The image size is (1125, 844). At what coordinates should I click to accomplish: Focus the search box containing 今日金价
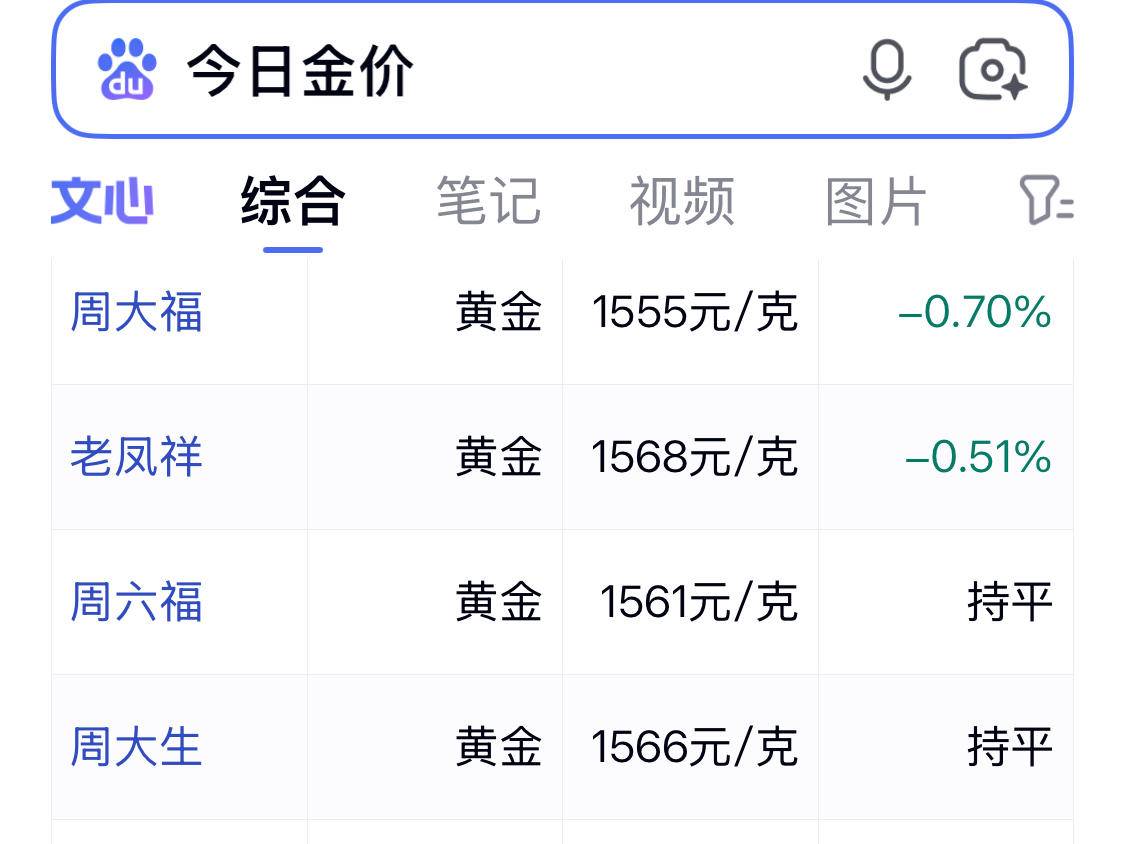pos(500,70)
